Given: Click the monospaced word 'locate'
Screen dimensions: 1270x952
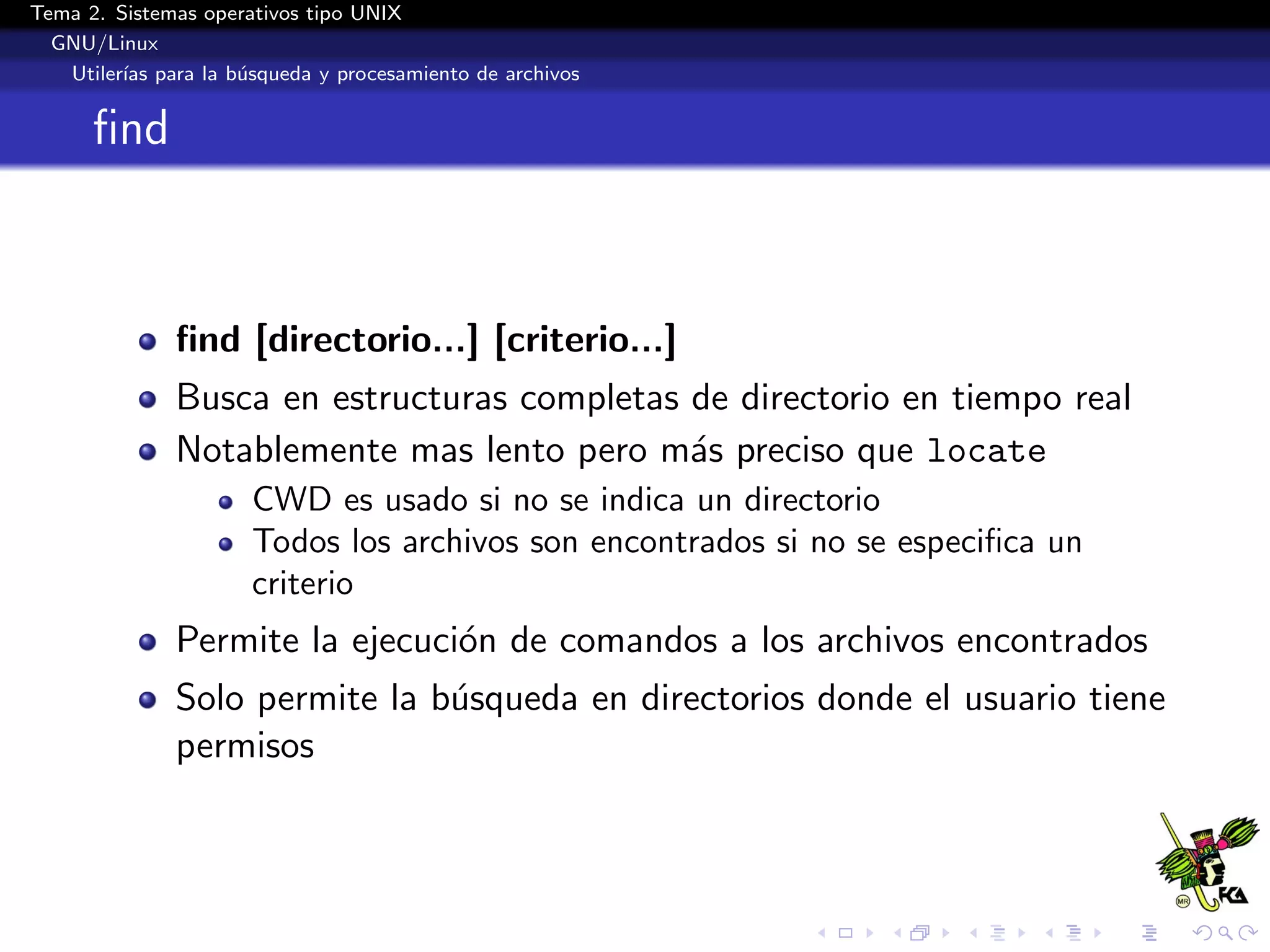Looking at the screenshot, I should pyautogui.click(x=987, y=450).
